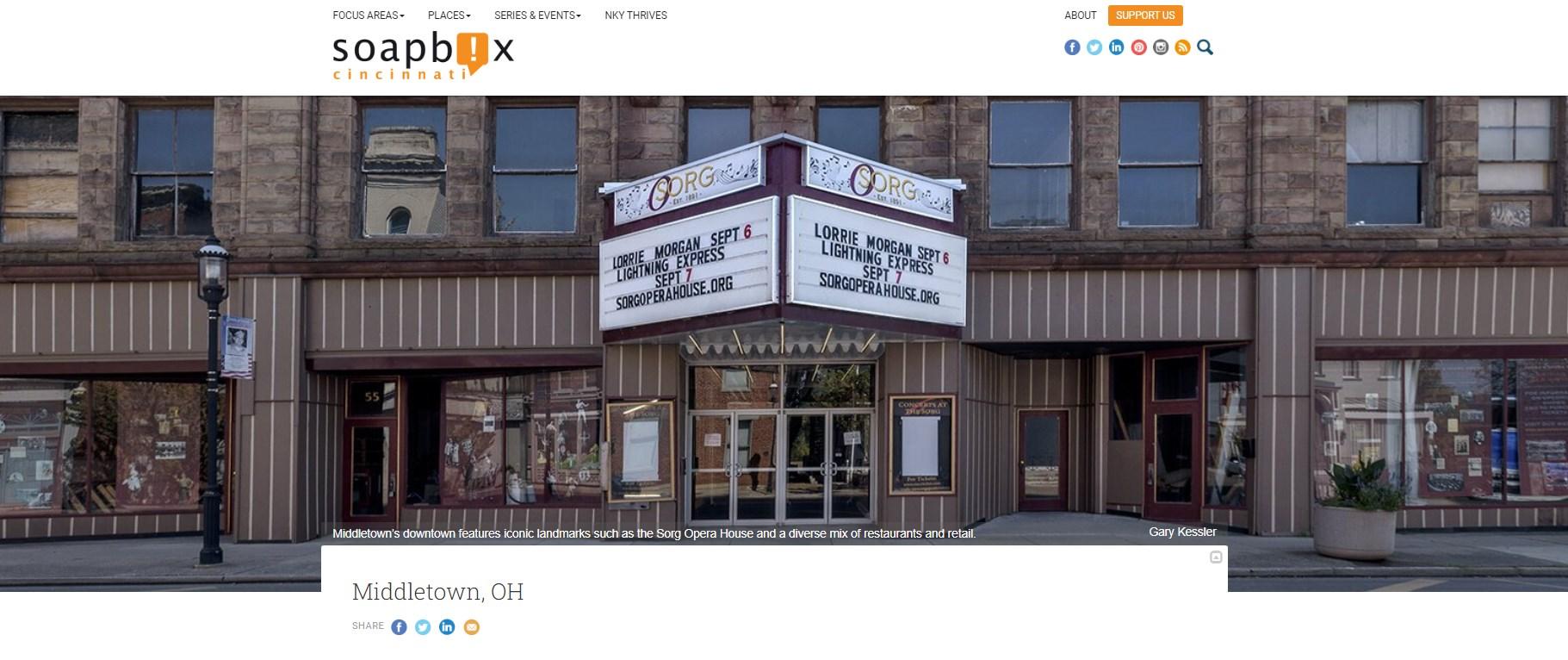Open the Pinterest icon in header

tap(1139, 47)
